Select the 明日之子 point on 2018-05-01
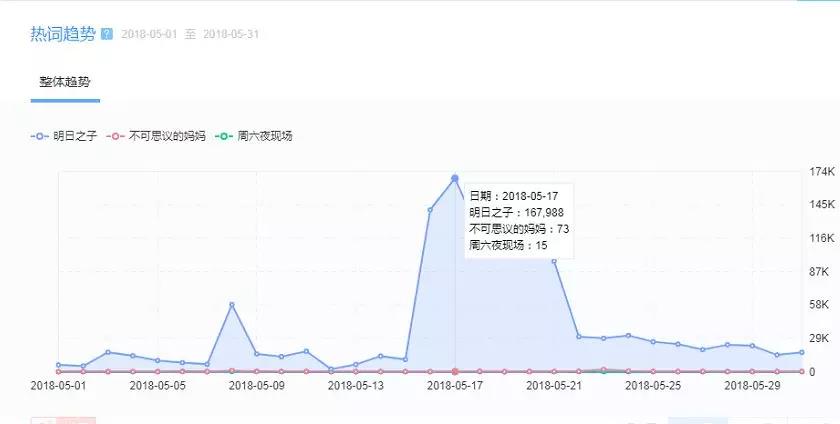Viewport: 840px width, 424px height. coord(58,365)
